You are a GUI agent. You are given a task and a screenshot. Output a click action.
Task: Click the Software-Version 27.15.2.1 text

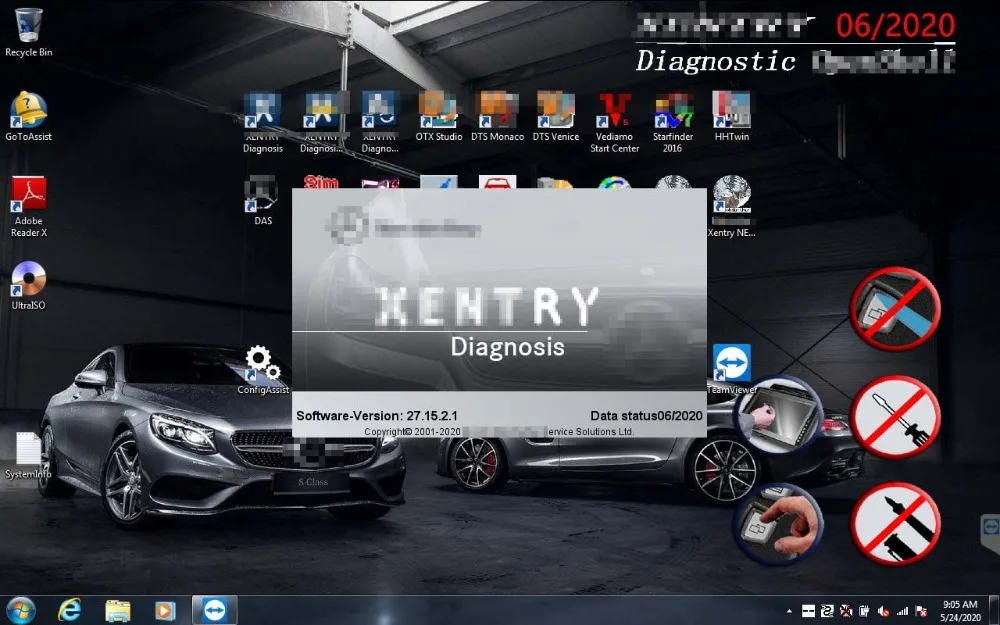tap(376, 415)
